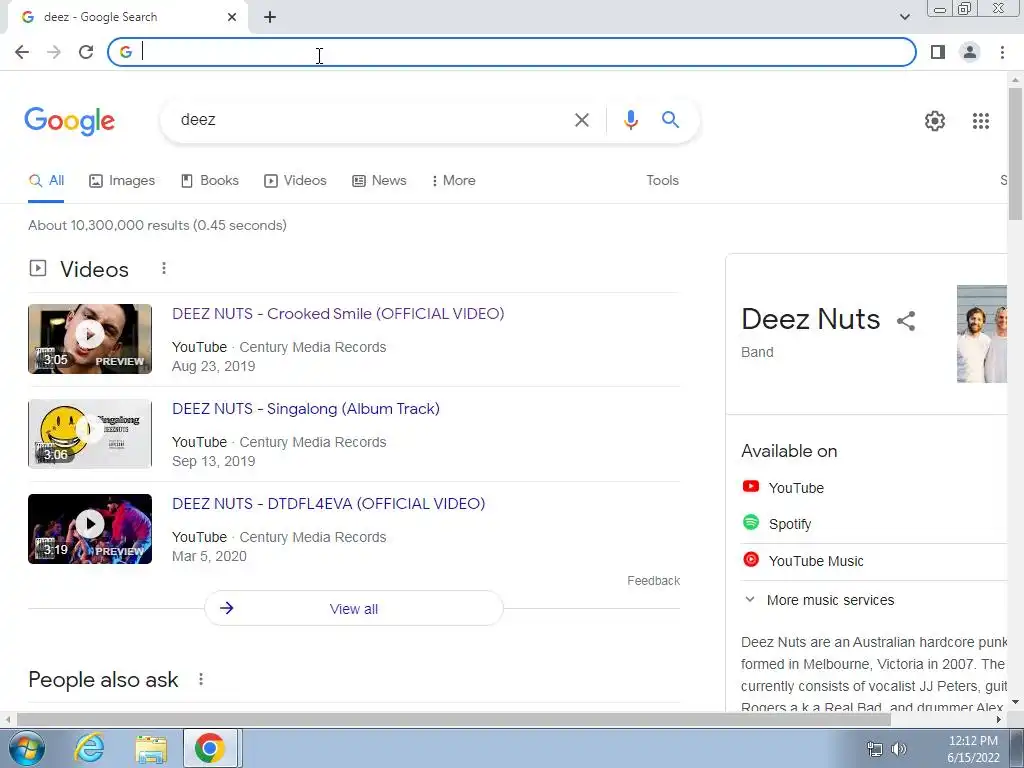Viewport: 1024px width, 768px height.
Task: Open the Chrome side panel icon
Action: pyautogui.click(x=938, y=52)
